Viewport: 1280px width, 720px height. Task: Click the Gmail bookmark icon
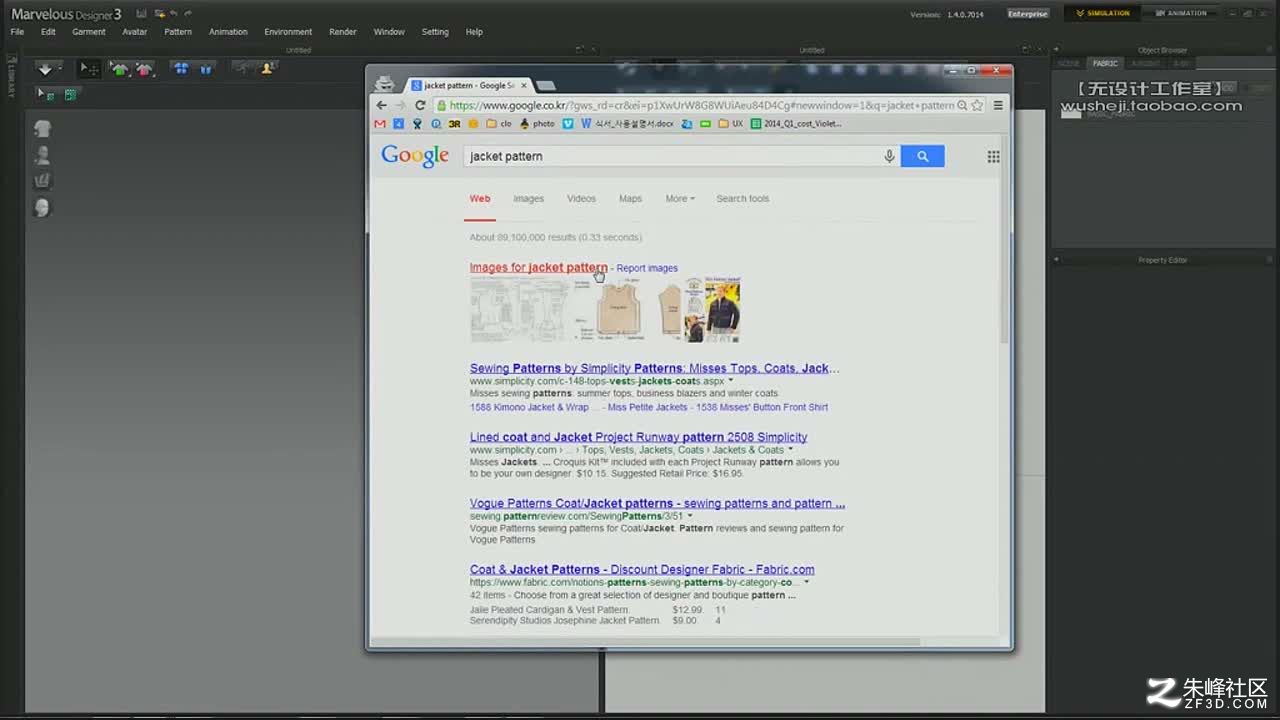(x=380, y=124)
